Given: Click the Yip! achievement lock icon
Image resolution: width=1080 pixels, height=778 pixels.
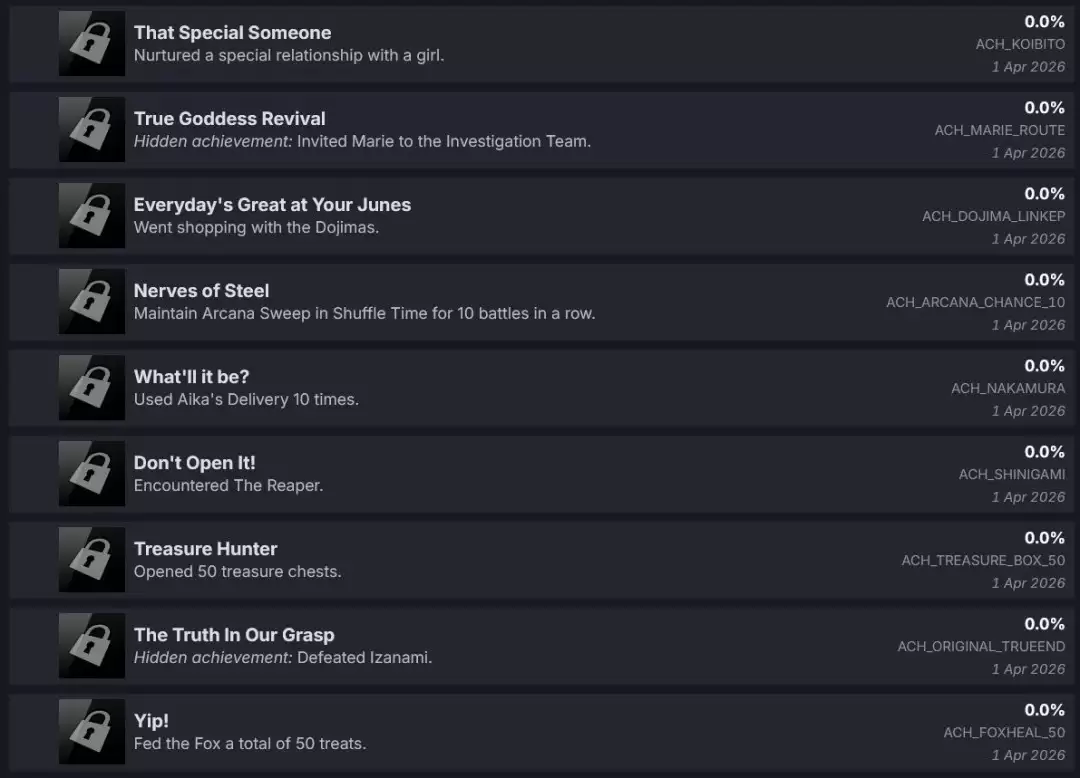Looking at the screenshot, I should tap(92, 732).
